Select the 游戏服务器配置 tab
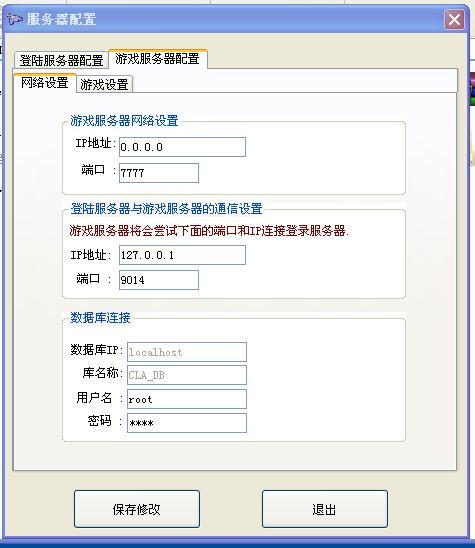This screenshot has width=475, height=548. (158, 59)
